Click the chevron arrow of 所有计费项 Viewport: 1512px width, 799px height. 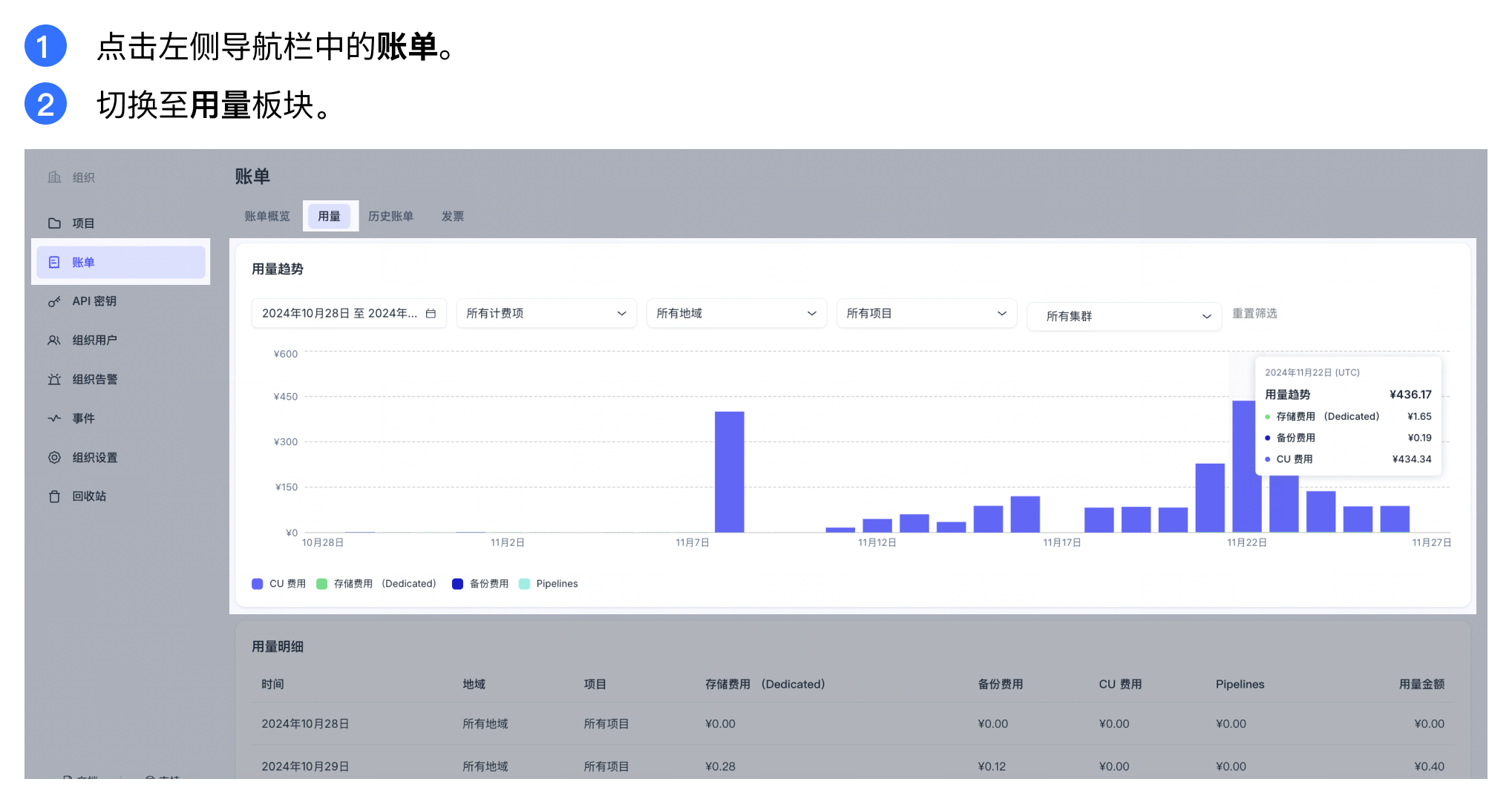(622, 314)
